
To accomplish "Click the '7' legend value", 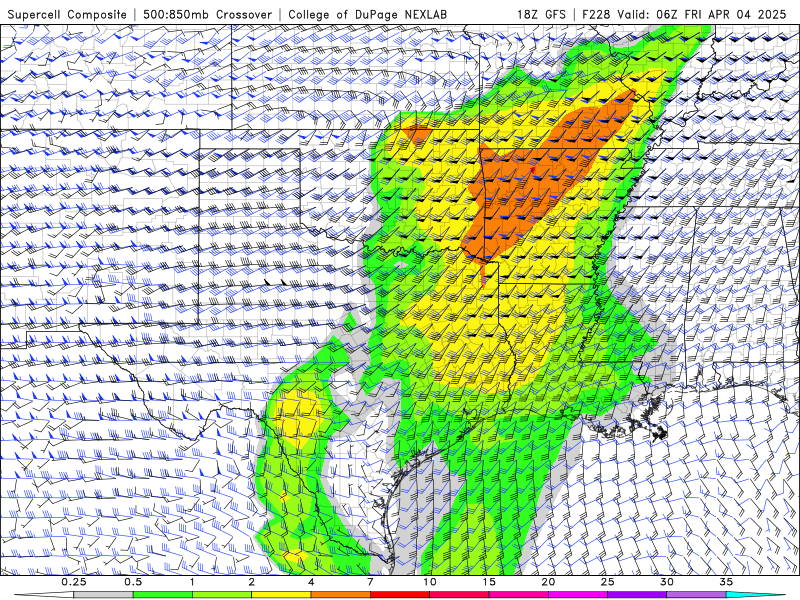I will [x=370, y=582].
